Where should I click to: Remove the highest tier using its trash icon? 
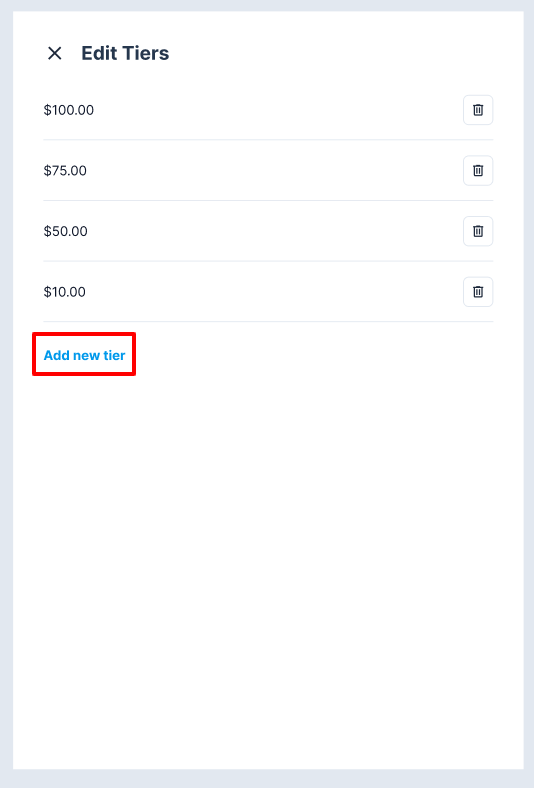pyautogui.click(x=478, y=110)
